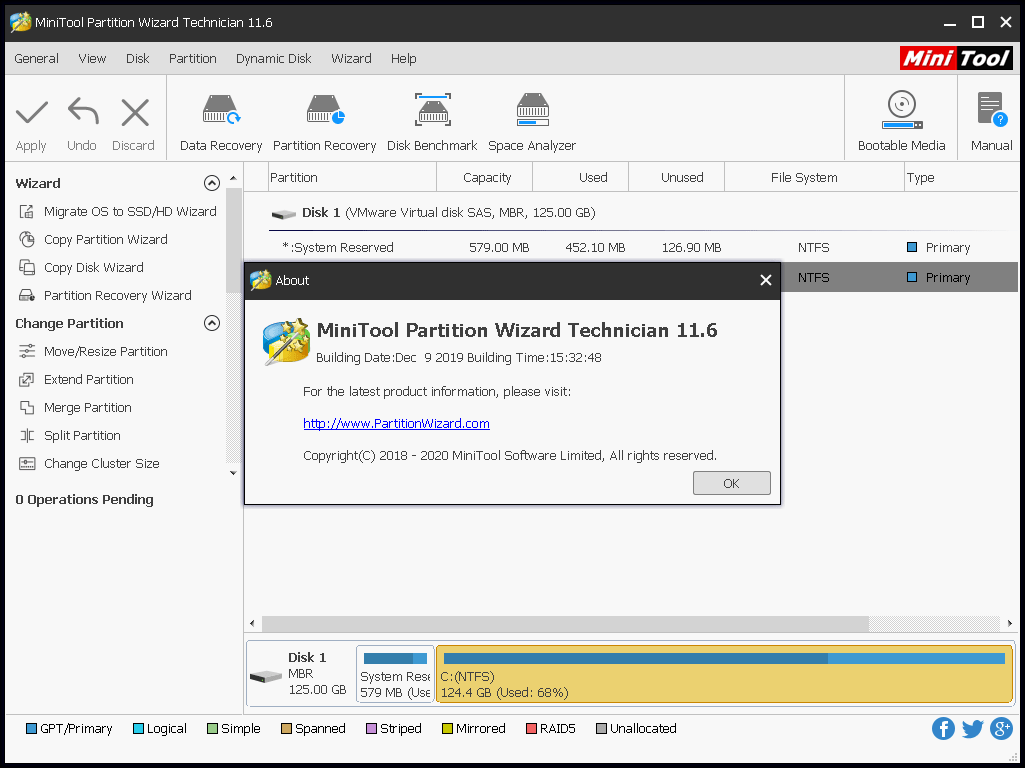Select Change Cluster Size
This screenshot has width=1025, height=768.
(x=89, y=464)
